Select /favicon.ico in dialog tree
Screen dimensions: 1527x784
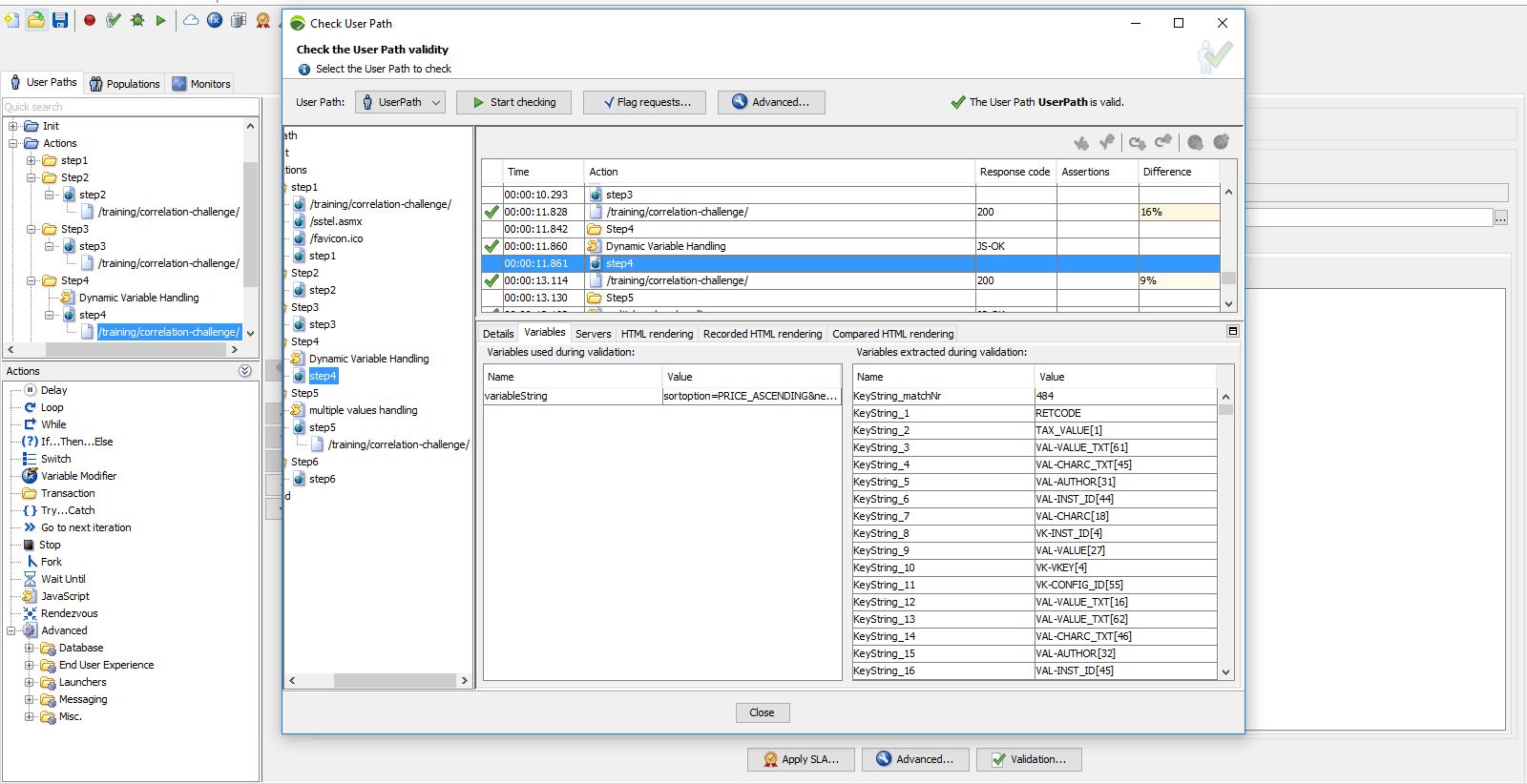point(336,238)
